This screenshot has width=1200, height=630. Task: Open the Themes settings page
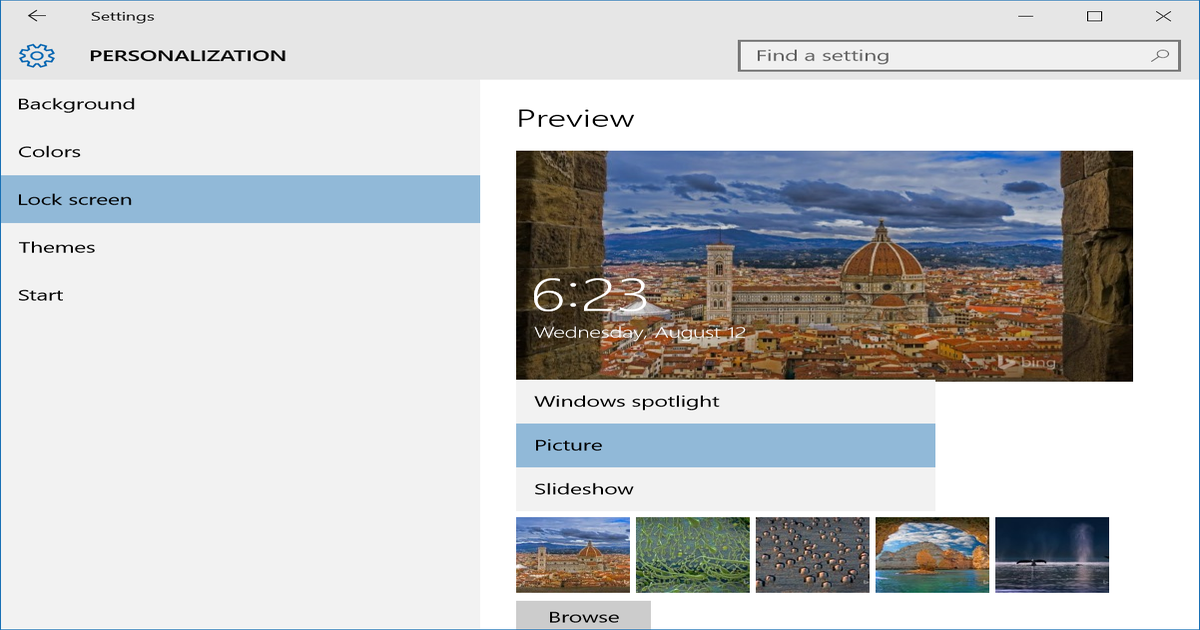tap(56, 247)
